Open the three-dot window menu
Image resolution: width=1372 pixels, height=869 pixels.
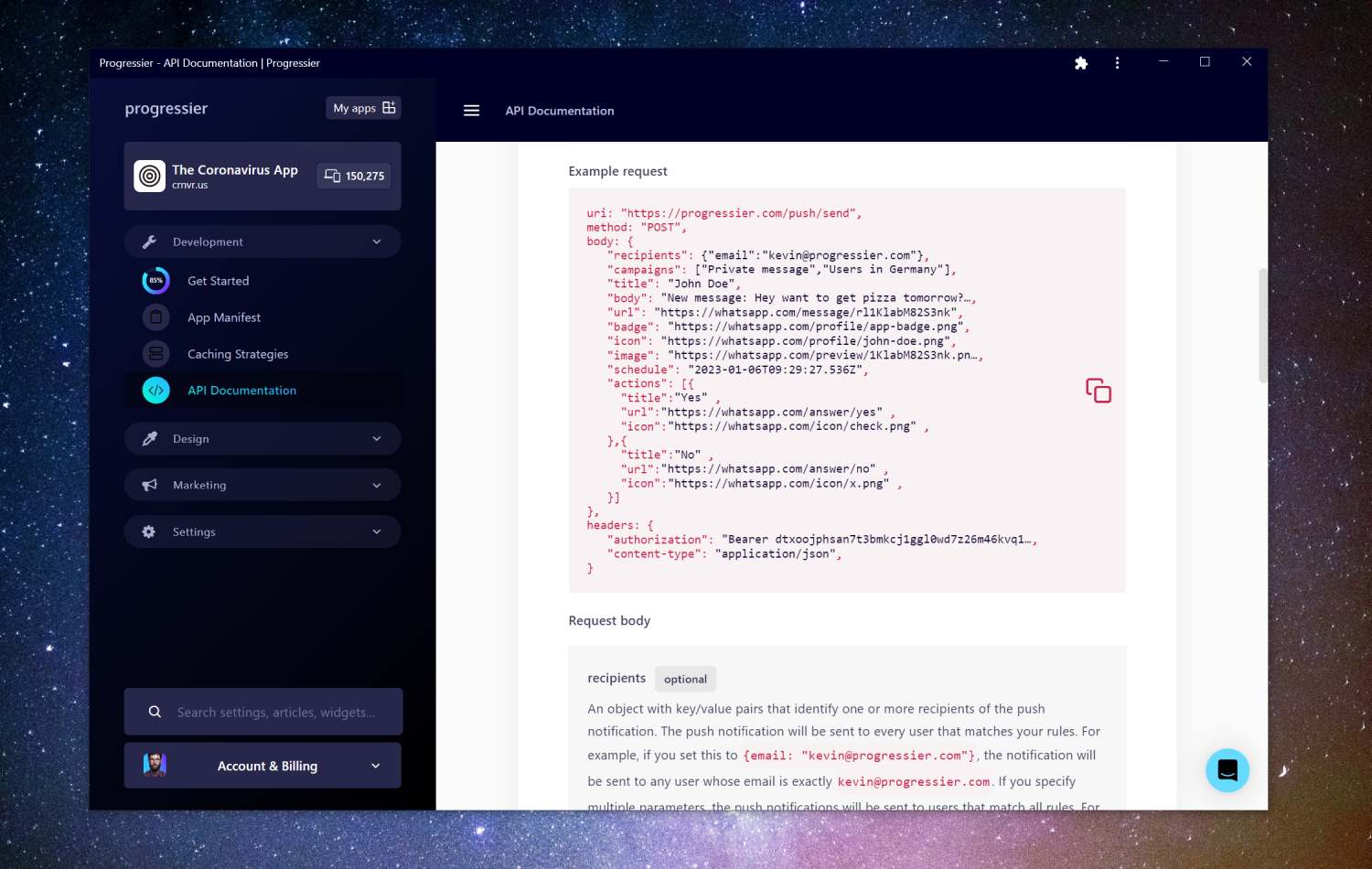pos(1117,63)
